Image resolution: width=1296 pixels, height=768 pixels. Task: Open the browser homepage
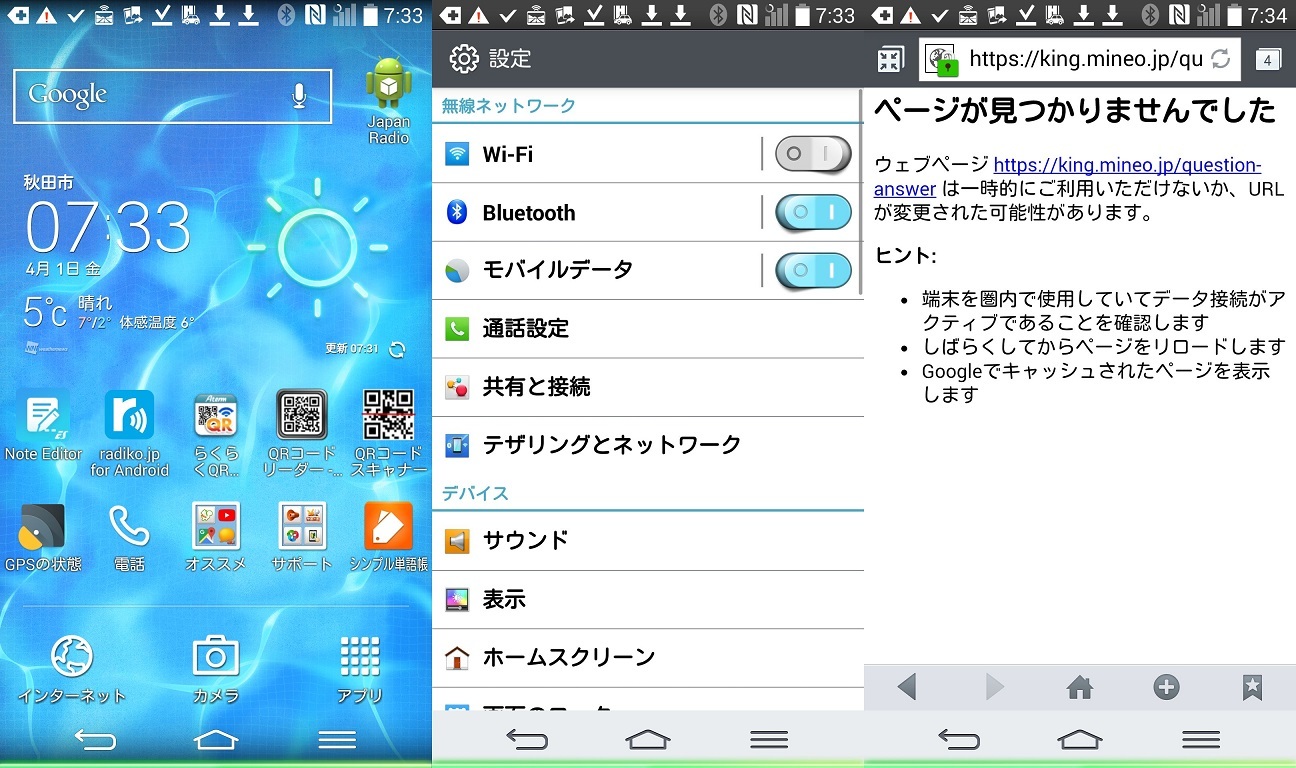click(x=1080, y=687)
